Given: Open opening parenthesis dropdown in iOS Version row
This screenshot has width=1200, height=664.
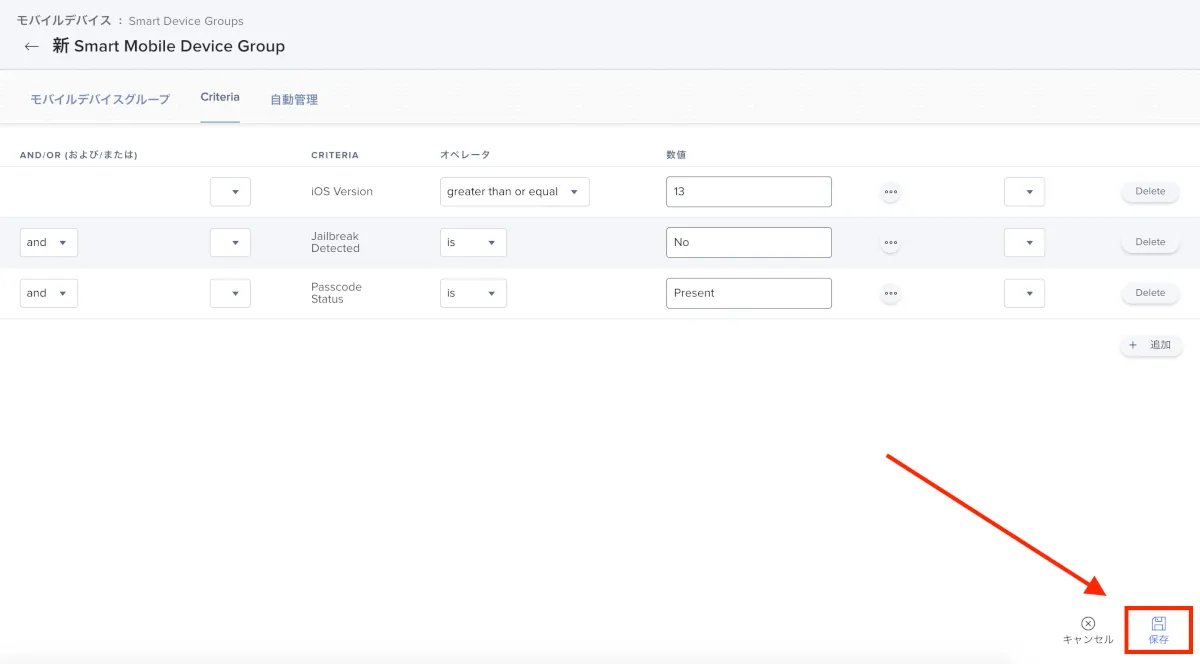Looking at the screenshot, I should [x=230, y=192].
